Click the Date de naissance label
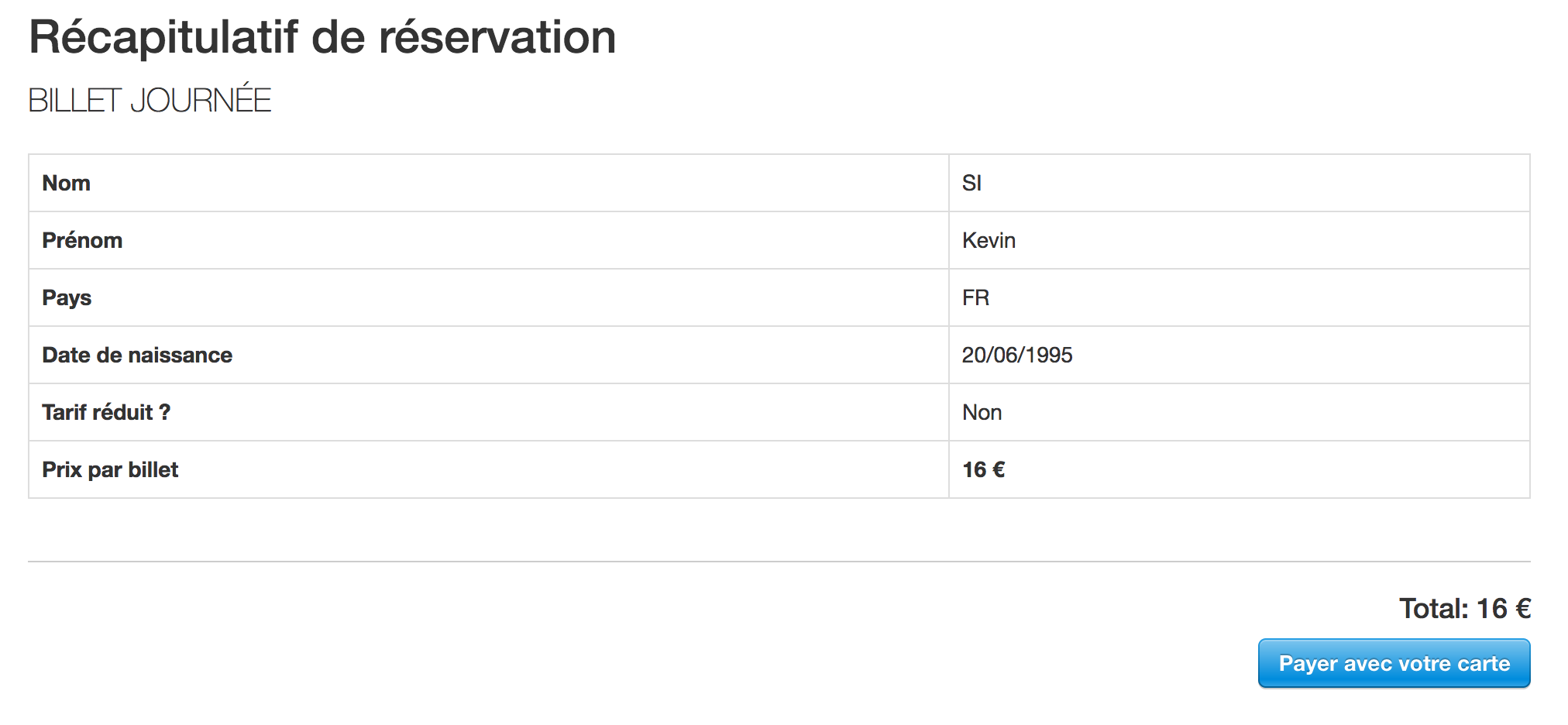1568x725 pixels. (x=137, y=355)
